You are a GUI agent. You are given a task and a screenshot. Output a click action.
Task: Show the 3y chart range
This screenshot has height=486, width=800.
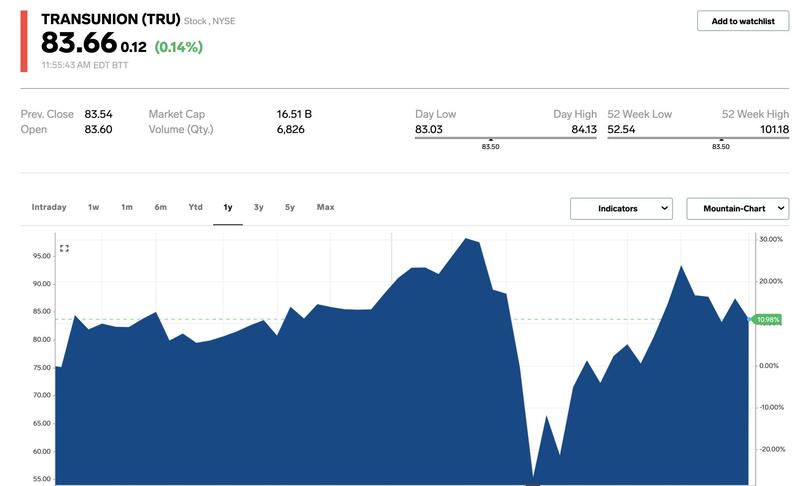pyautogui.click(x=258, y=207)
